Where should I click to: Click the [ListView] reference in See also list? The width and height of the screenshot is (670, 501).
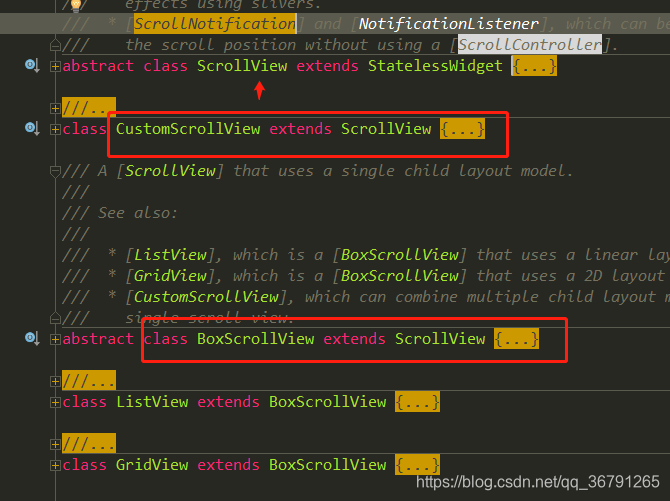[x=170, y=255]
